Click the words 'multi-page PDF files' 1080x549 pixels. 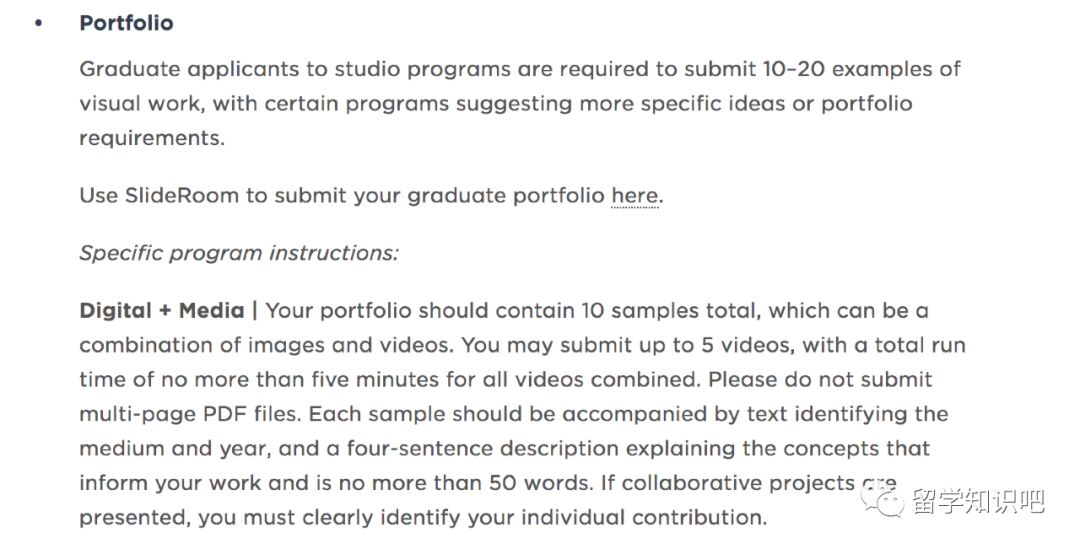[x=191, y=415]
